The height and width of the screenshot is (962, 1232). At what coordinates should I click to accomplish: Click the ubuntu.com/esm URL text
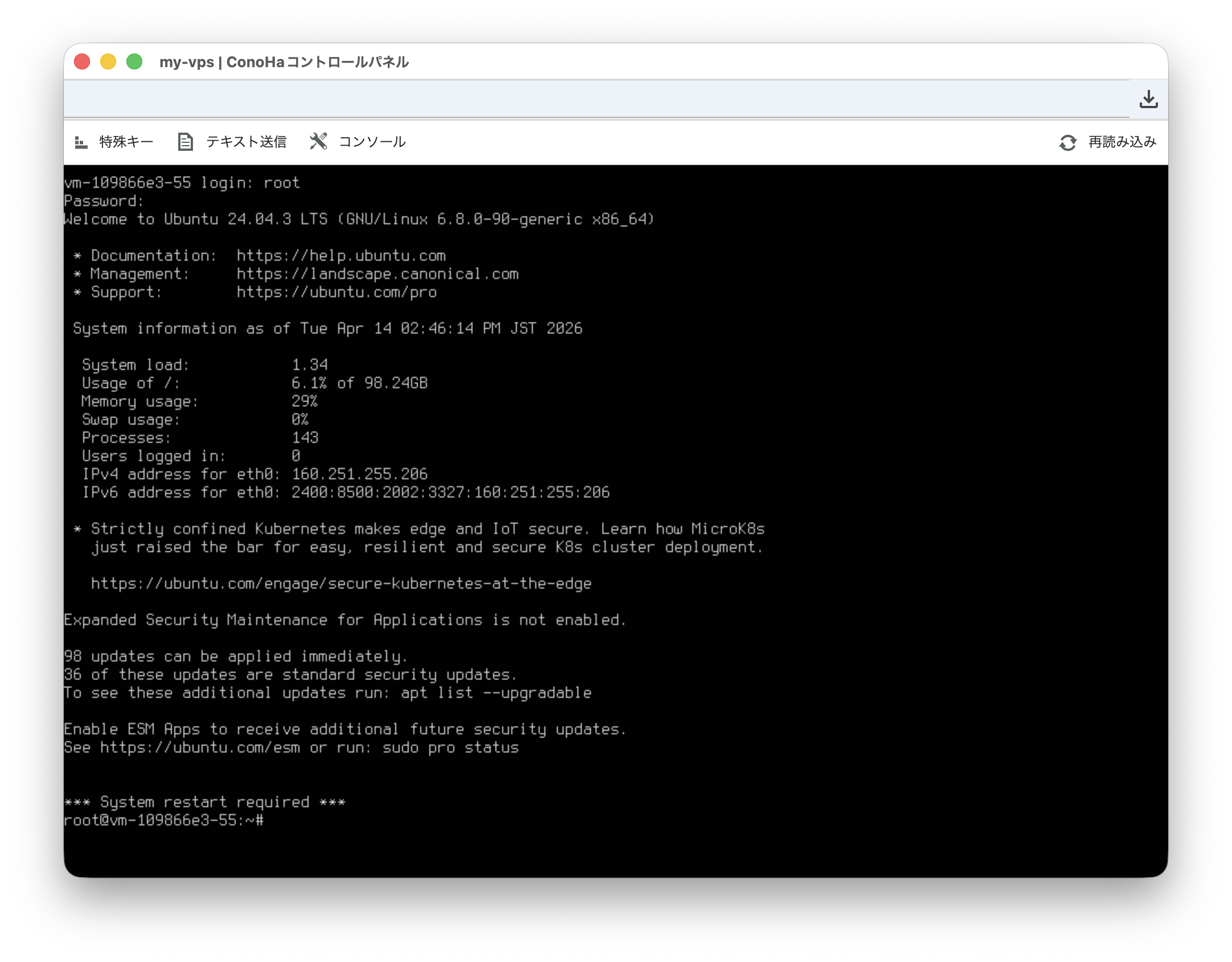(x=200, y=747)
